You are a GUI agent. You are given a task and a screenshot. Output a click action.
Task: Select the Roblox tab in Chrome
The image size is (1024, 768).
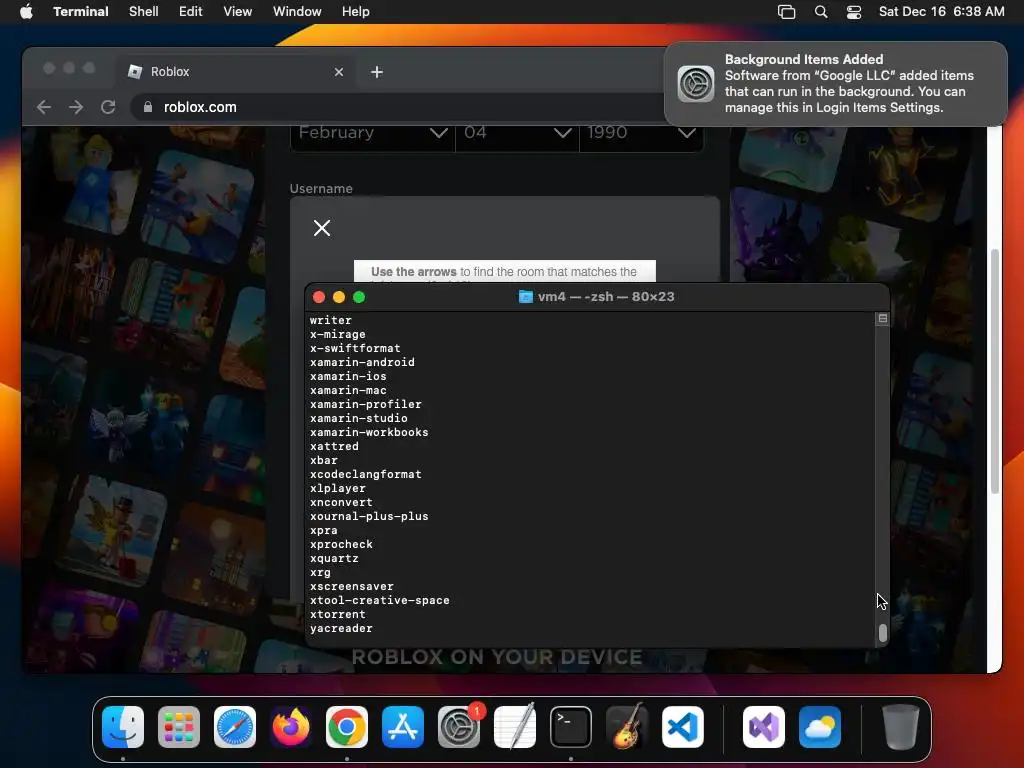(x=236, y=72)
